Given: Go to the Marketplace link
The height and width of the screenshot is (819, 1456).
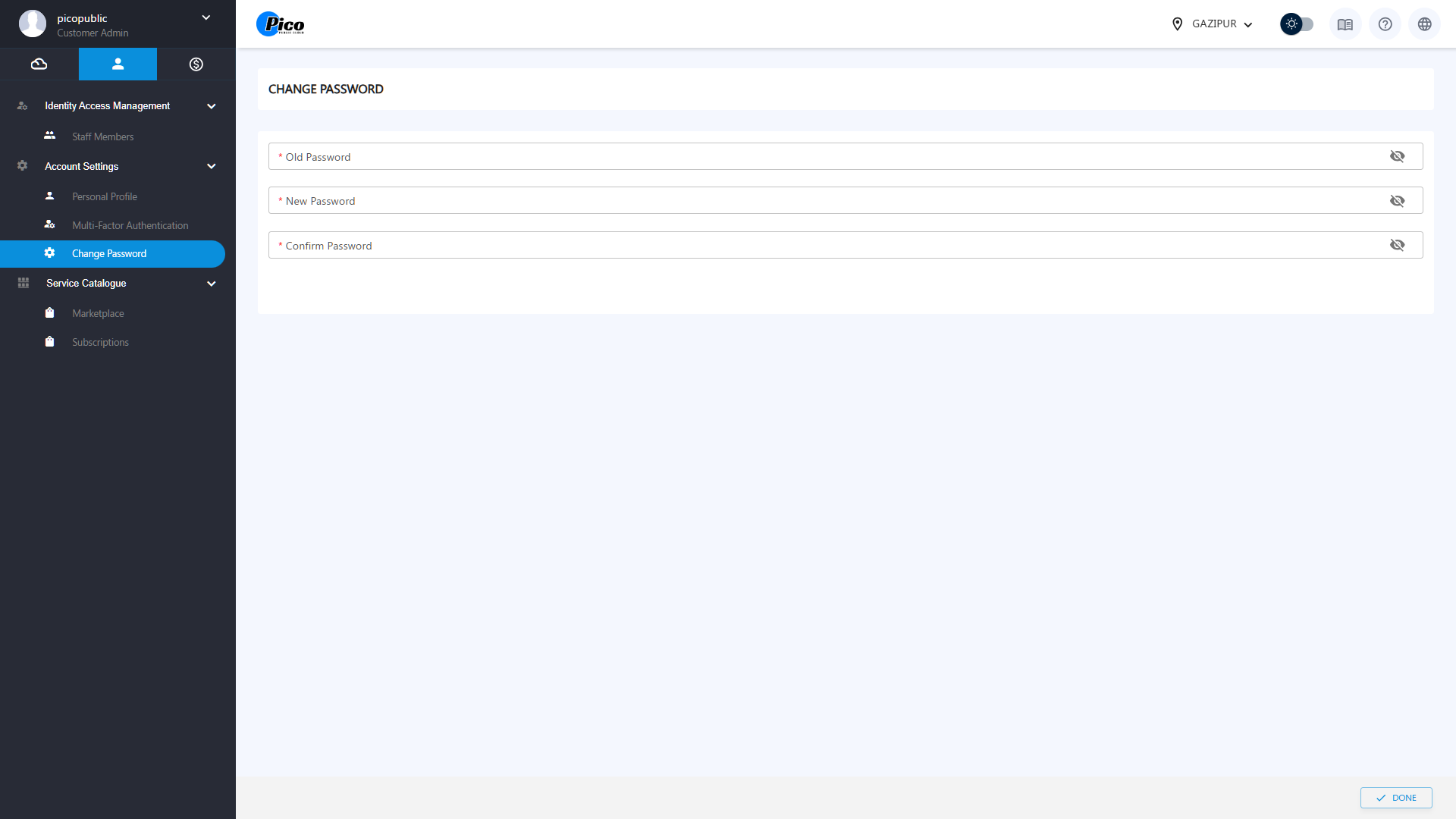Looking at the screenshot, I should coord(98,313).
